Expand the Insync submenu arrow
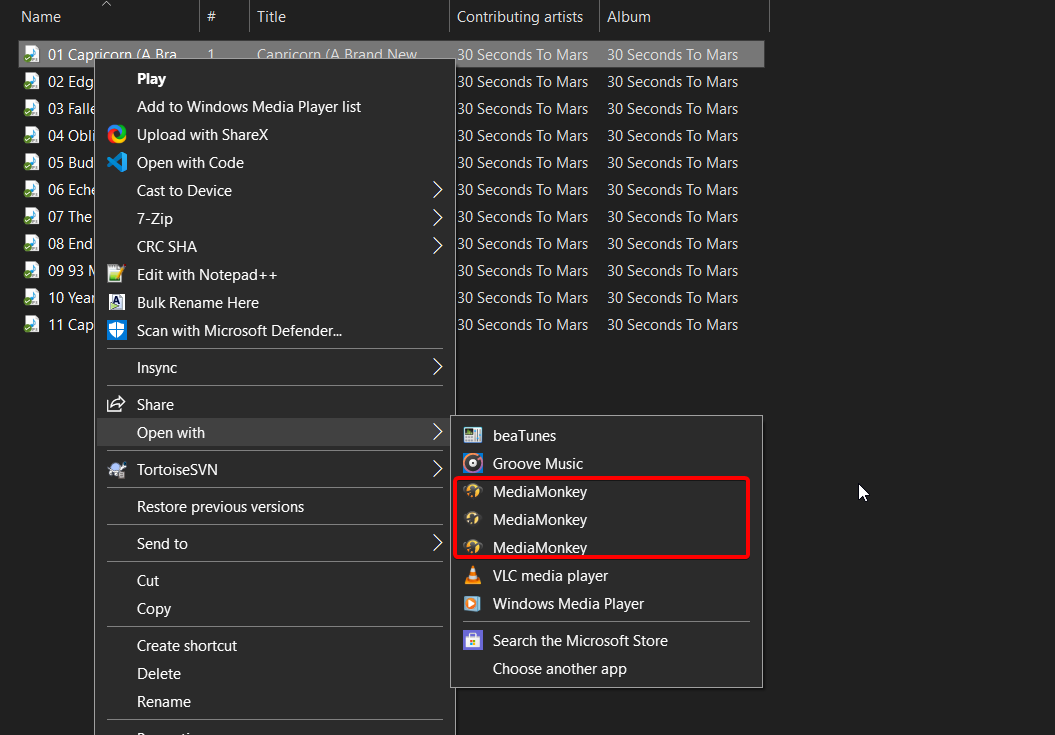Screen dimensions: 1055x735 pos(437,367)
